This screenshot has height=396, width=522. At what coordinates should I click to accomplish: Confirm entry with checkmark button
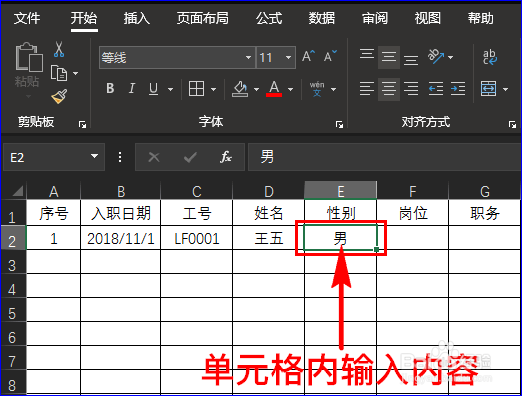pyautogui.click(x=190, y=157)
